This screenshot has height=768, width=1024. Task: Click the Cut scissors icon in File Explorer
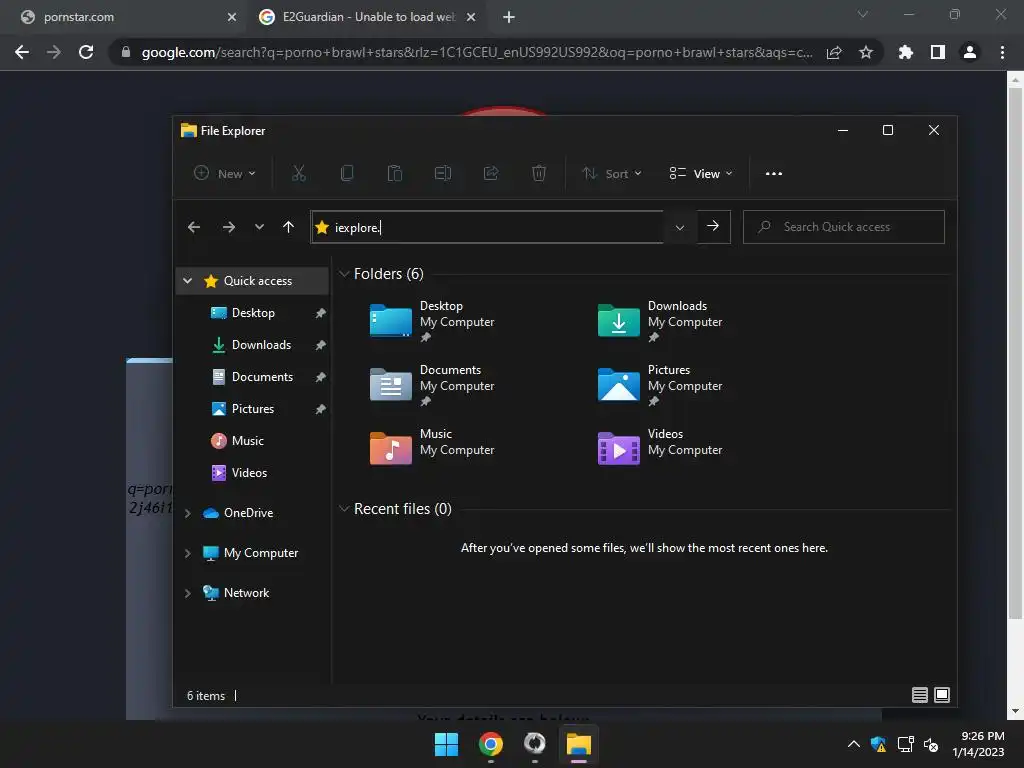click(x=298, y=173)
